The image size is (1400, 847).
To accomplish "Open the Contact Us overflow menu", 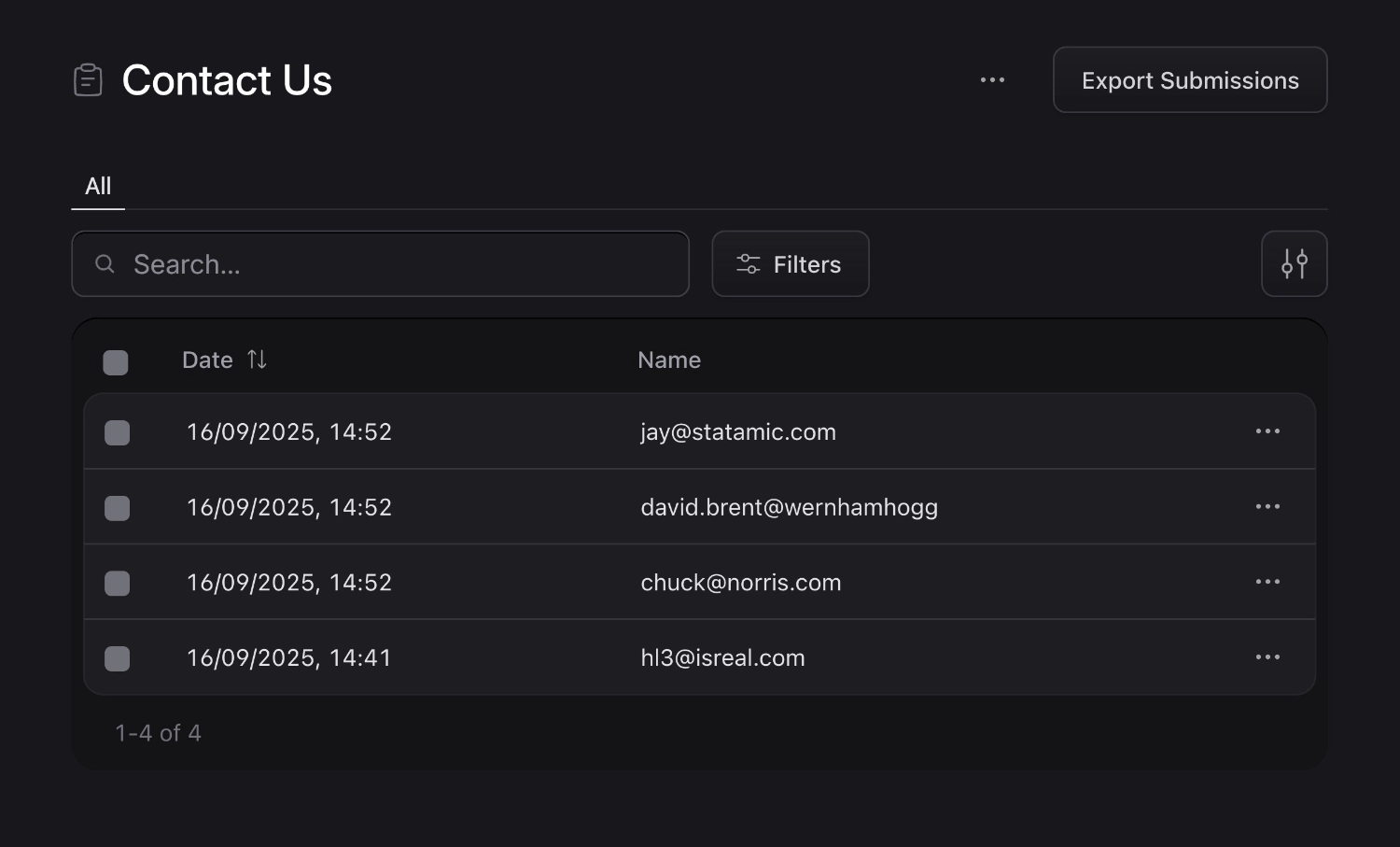I will click(x=992, y=80).
